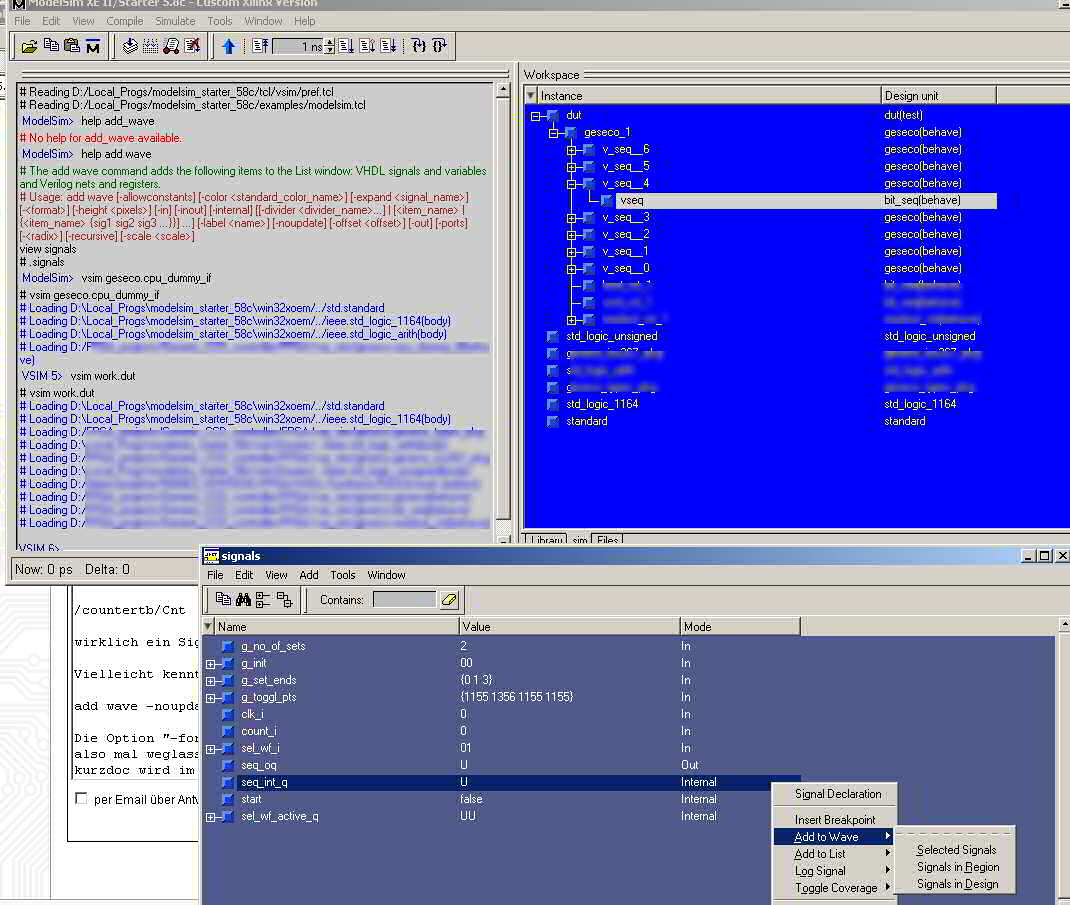Viewport: 1070px width, 905px height.
Task: Expand the v_seq__3 instance
Action: tap(571, 218)
